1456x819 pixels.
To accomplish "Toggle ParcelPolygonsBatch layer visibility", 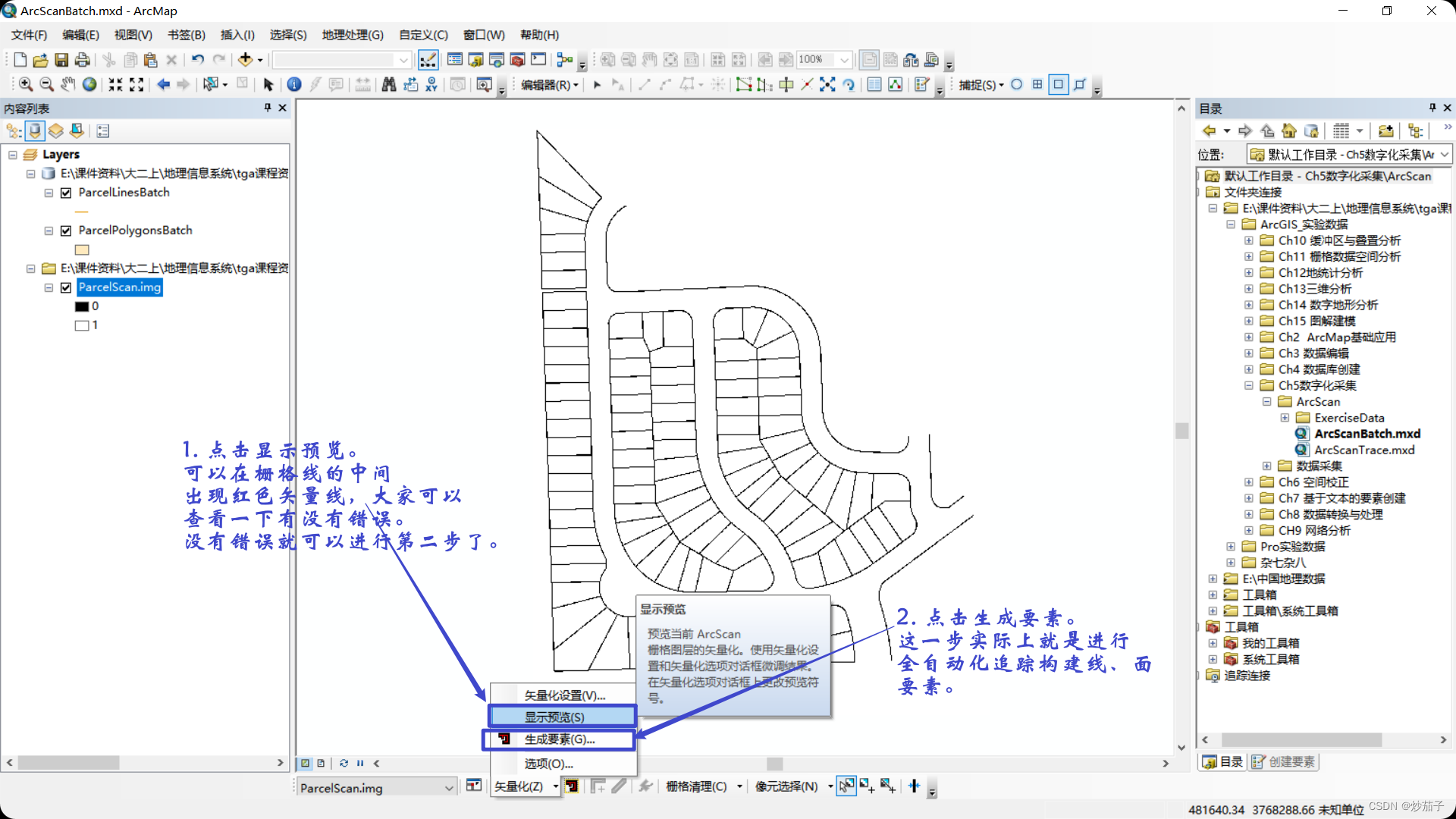I will tap(66, 231).
